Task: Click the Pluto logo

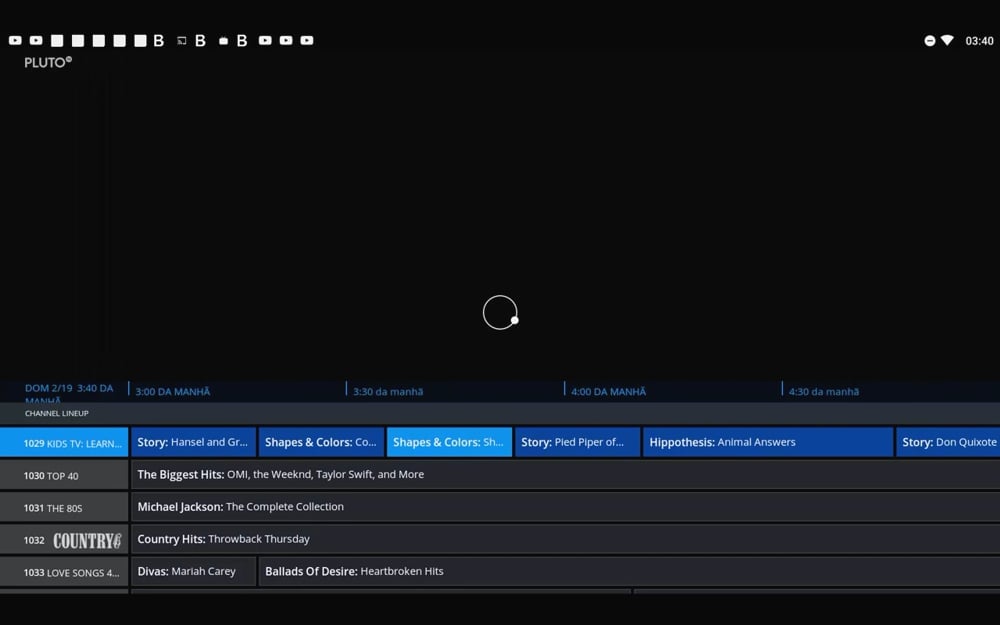Action: [x=48, y=62]
